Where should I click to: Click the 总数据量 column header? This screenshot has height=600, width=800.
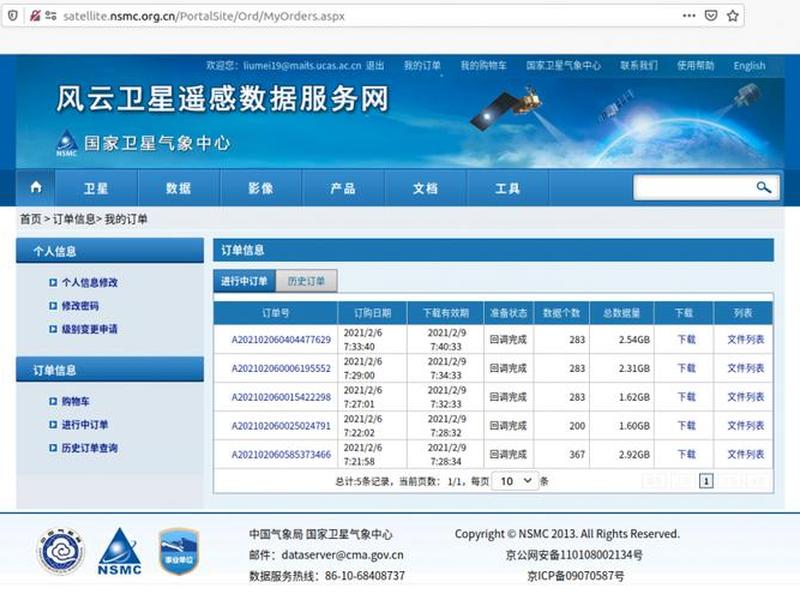click(621, 313)
